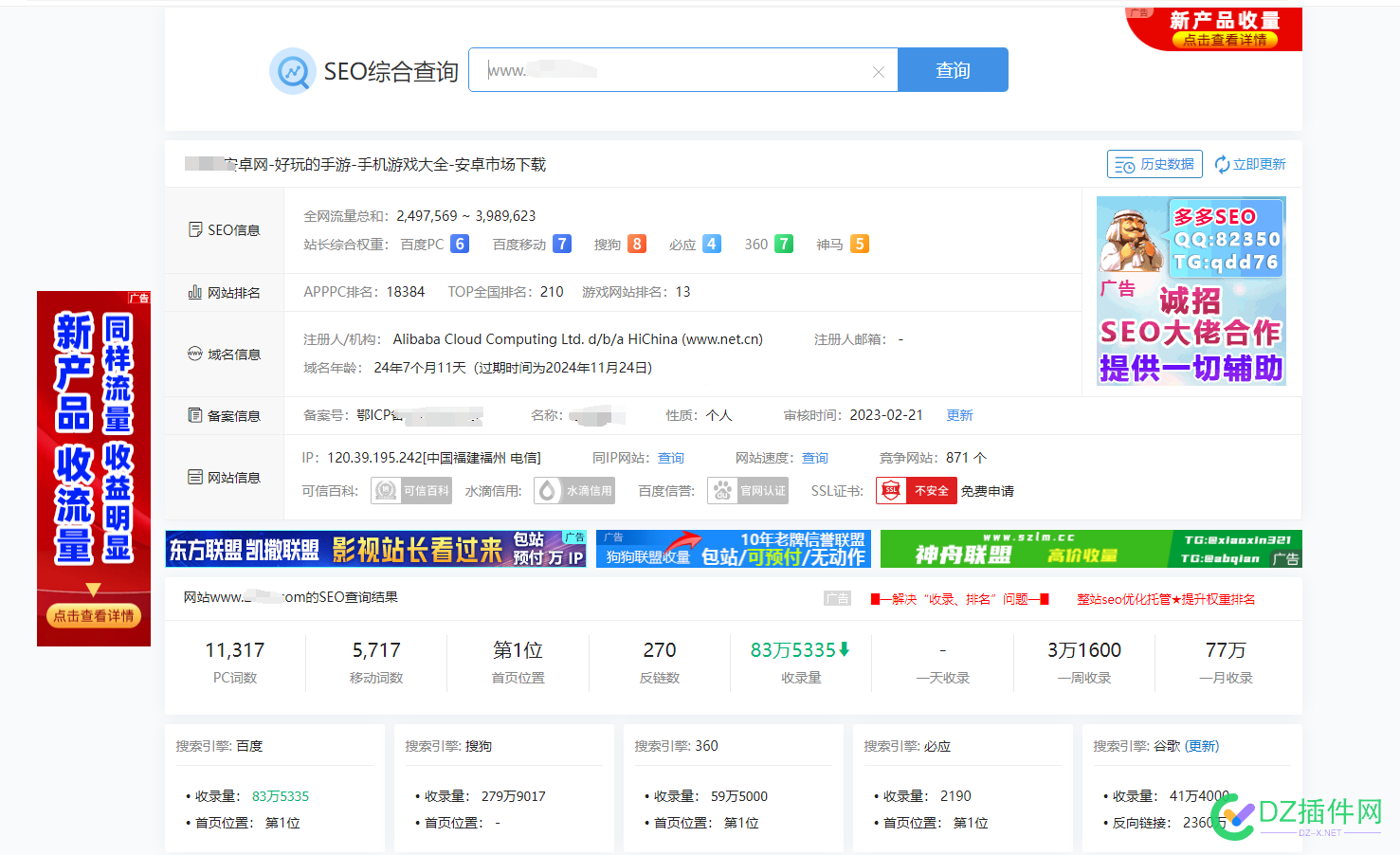1400x855 pixels.
Task: Click the 水滴信用 badge
Action: click(x=575, y=491)
